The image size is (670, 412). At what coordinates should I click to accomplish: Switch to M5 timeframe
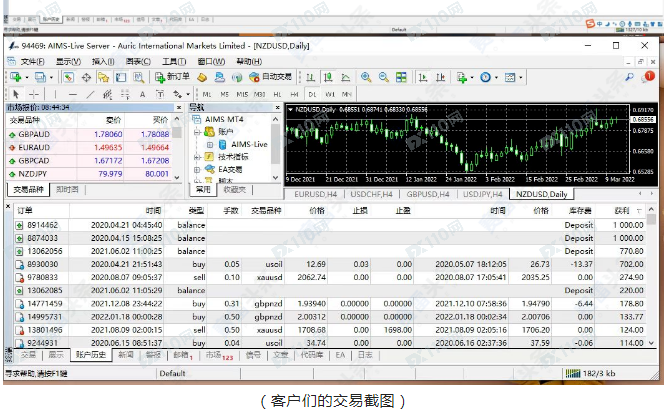(x=224, y=94)
